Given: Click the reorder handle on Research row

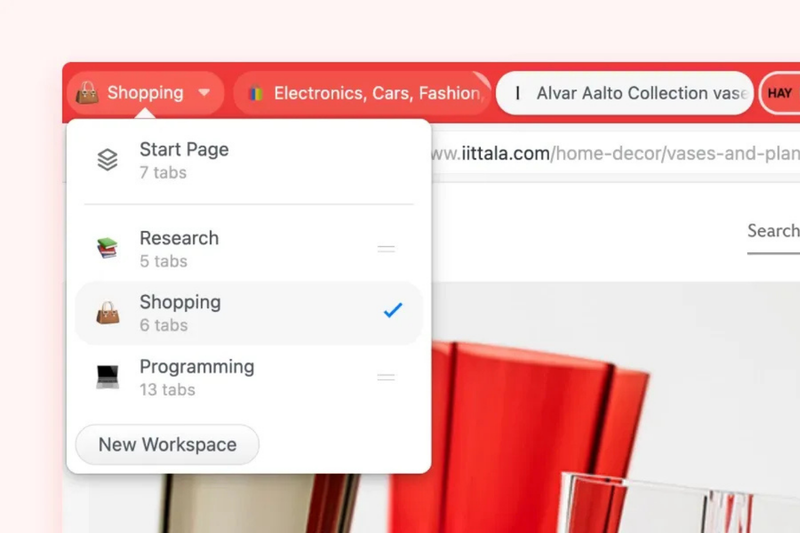Looking at the screenshot, I should point(386,249).
